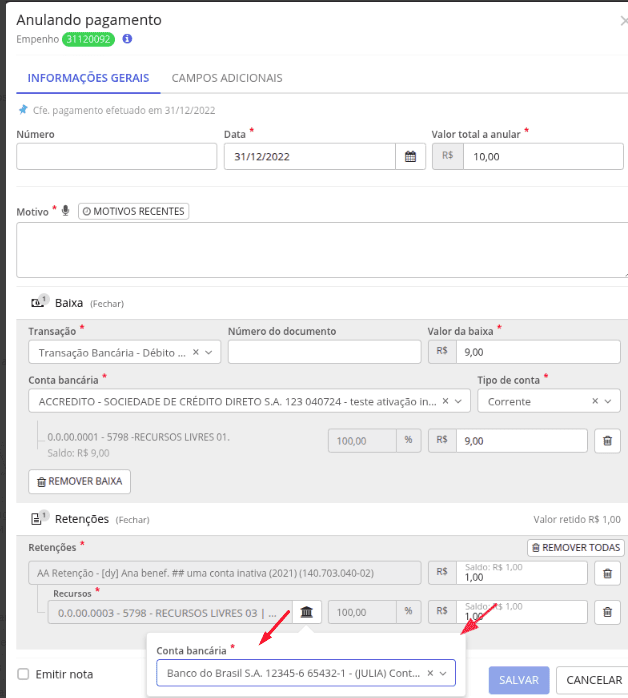The width and height of the screenshot is (628, 698).
Task: Clear the Transação selection with X
Action: (195, 352)
